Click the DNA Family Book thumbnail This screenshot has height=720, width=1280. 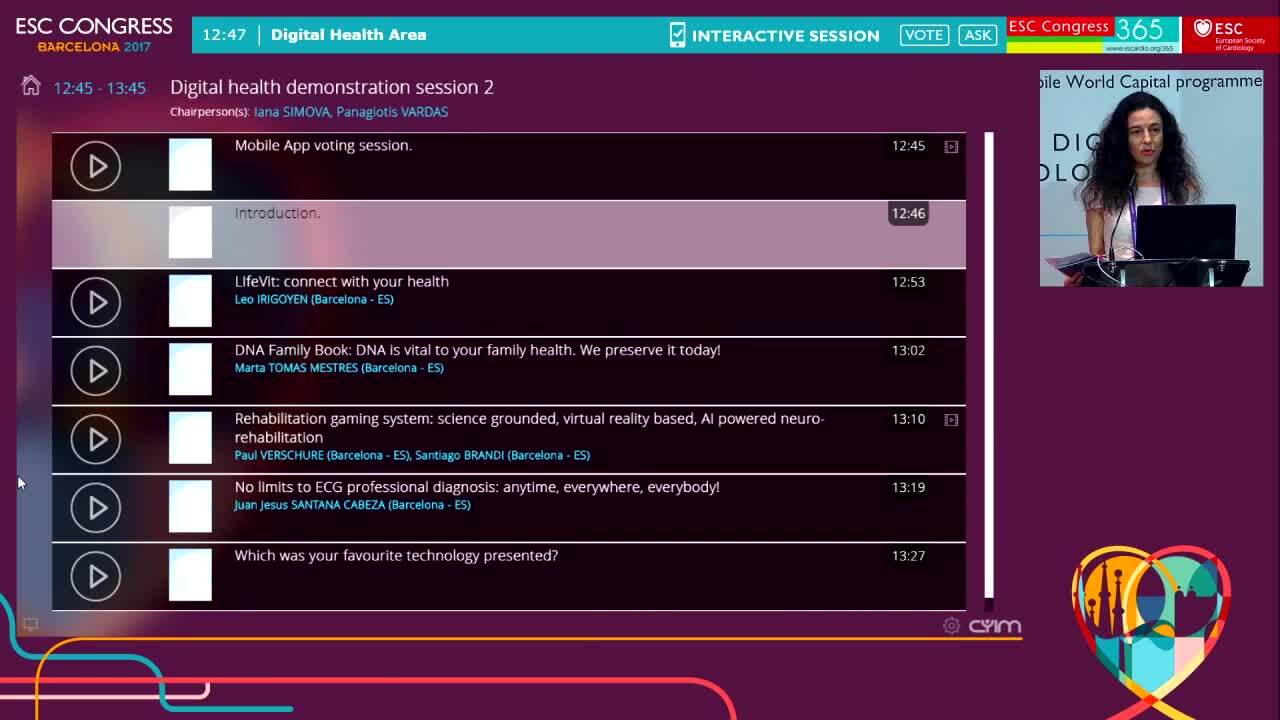[x=190, y=370]
